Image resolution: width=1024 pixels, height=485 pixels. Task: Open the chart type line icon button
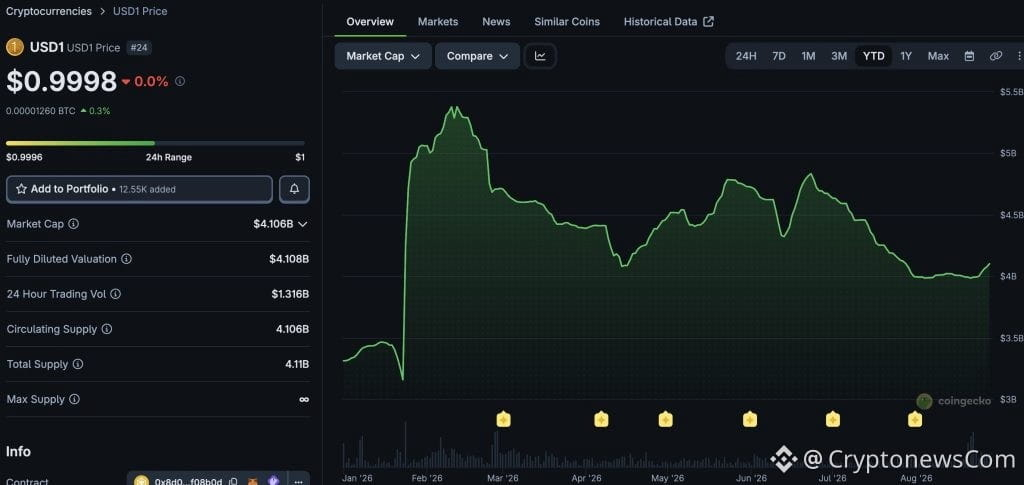tap(540, 56)
